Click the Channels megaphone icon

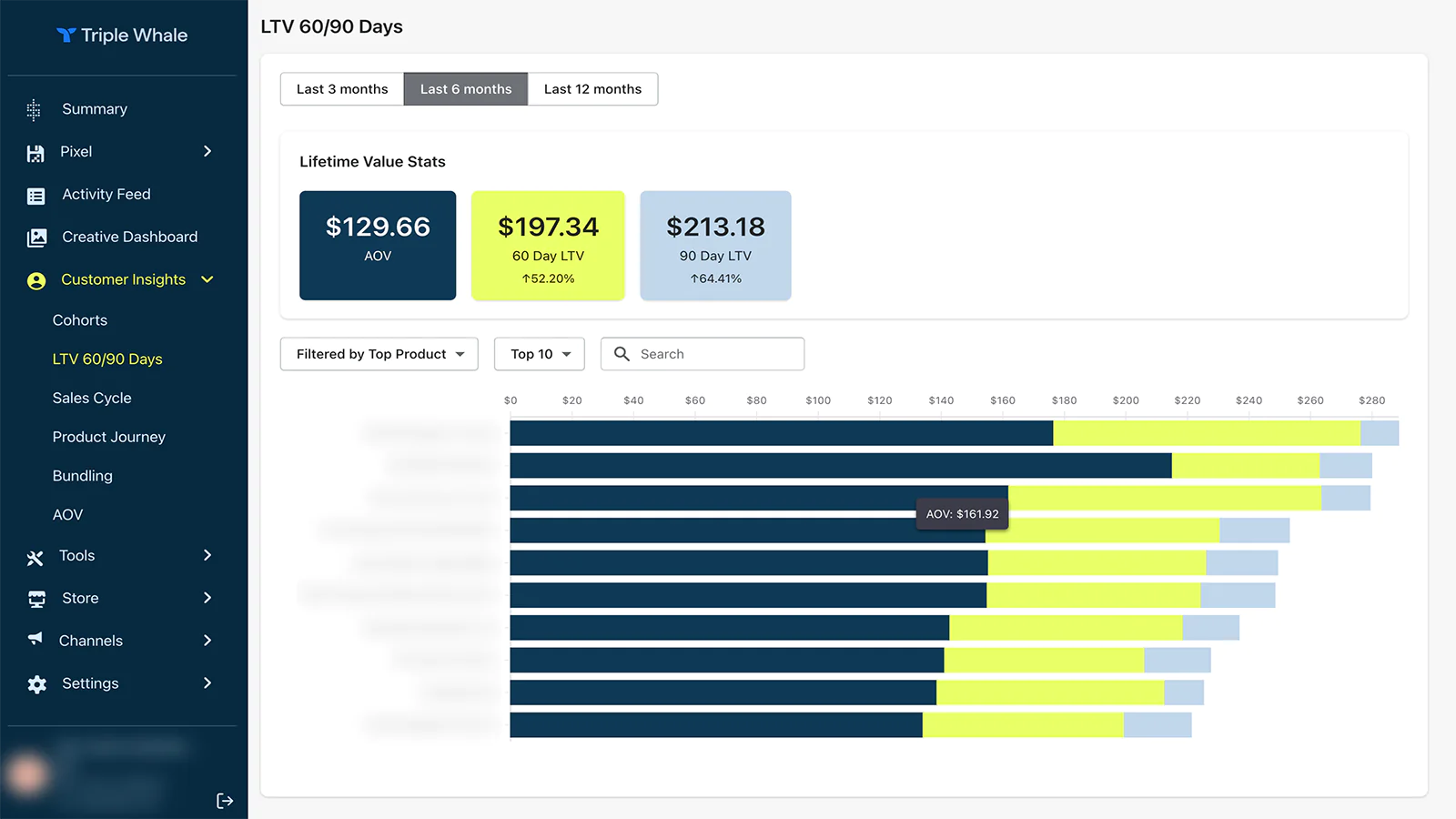point(35,640)
